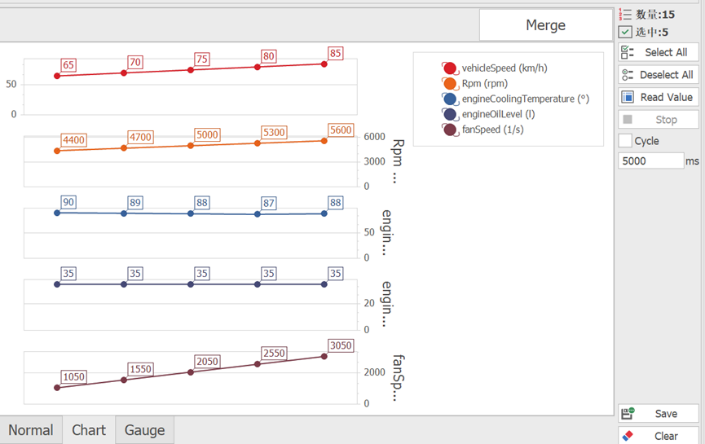Click the Deselect All list icon
This screenshot has height=444, width=705.
click(627, 75)
